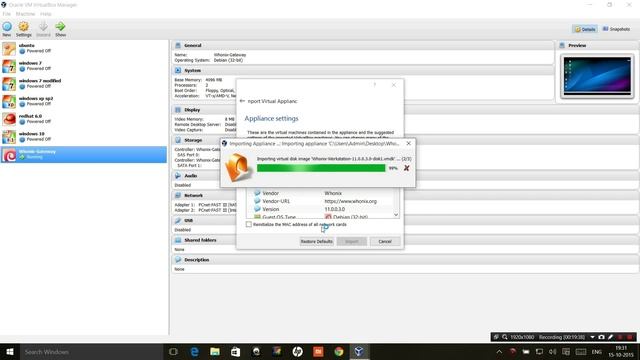Cancel the import with red X
Viewport: 640px width, 360px height.
(406, 168)
